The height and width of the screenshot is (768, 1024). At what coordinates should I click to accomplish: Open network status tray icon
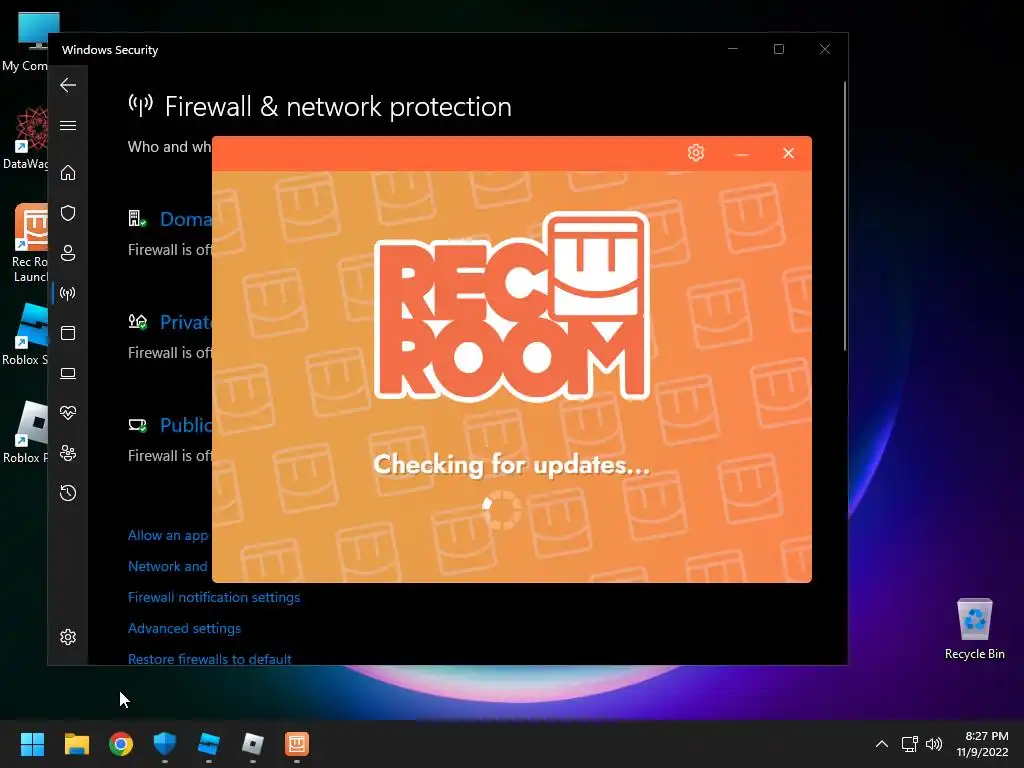[910, 744]
